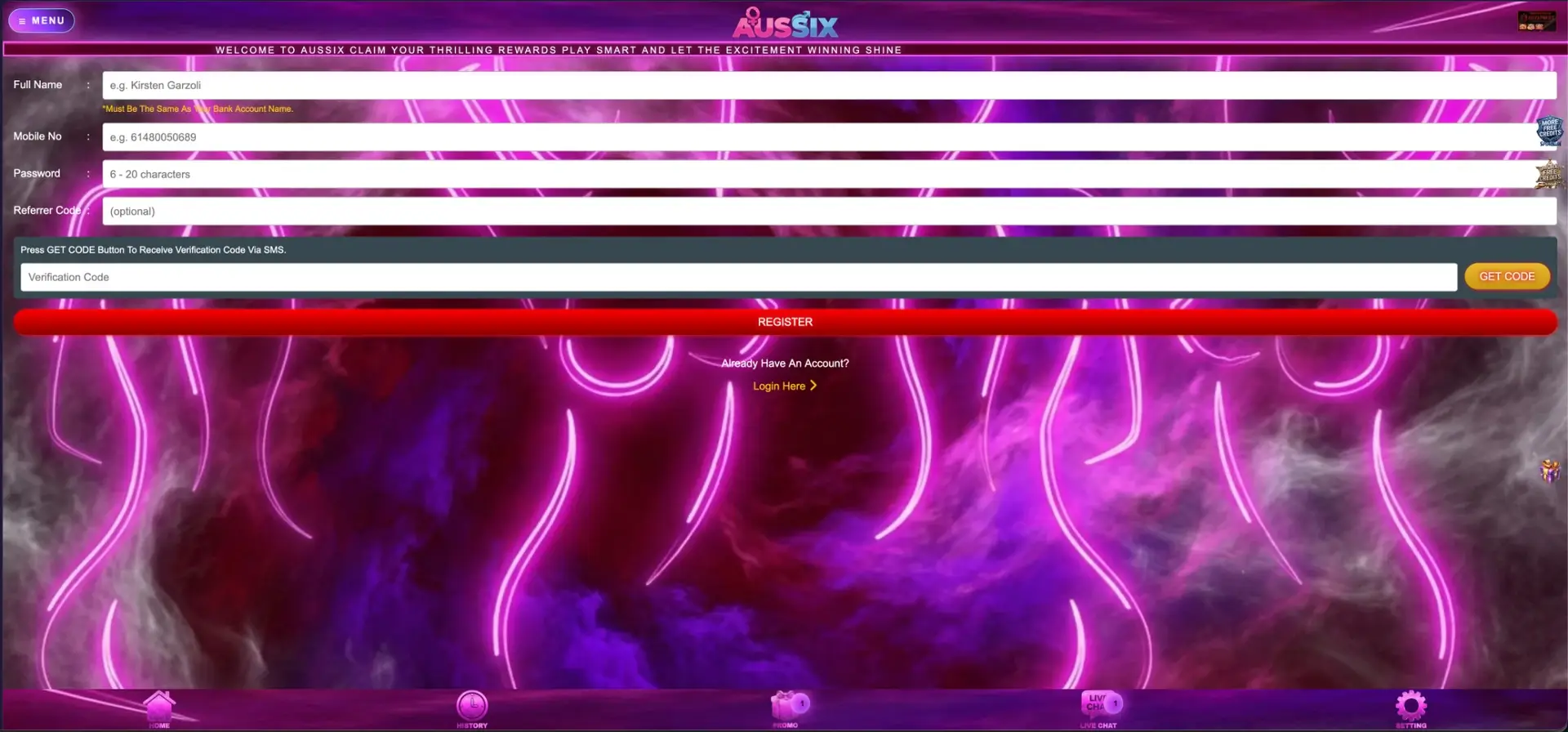
Task: Open the blue More Free Credits badge
Action: (1549, 131)
